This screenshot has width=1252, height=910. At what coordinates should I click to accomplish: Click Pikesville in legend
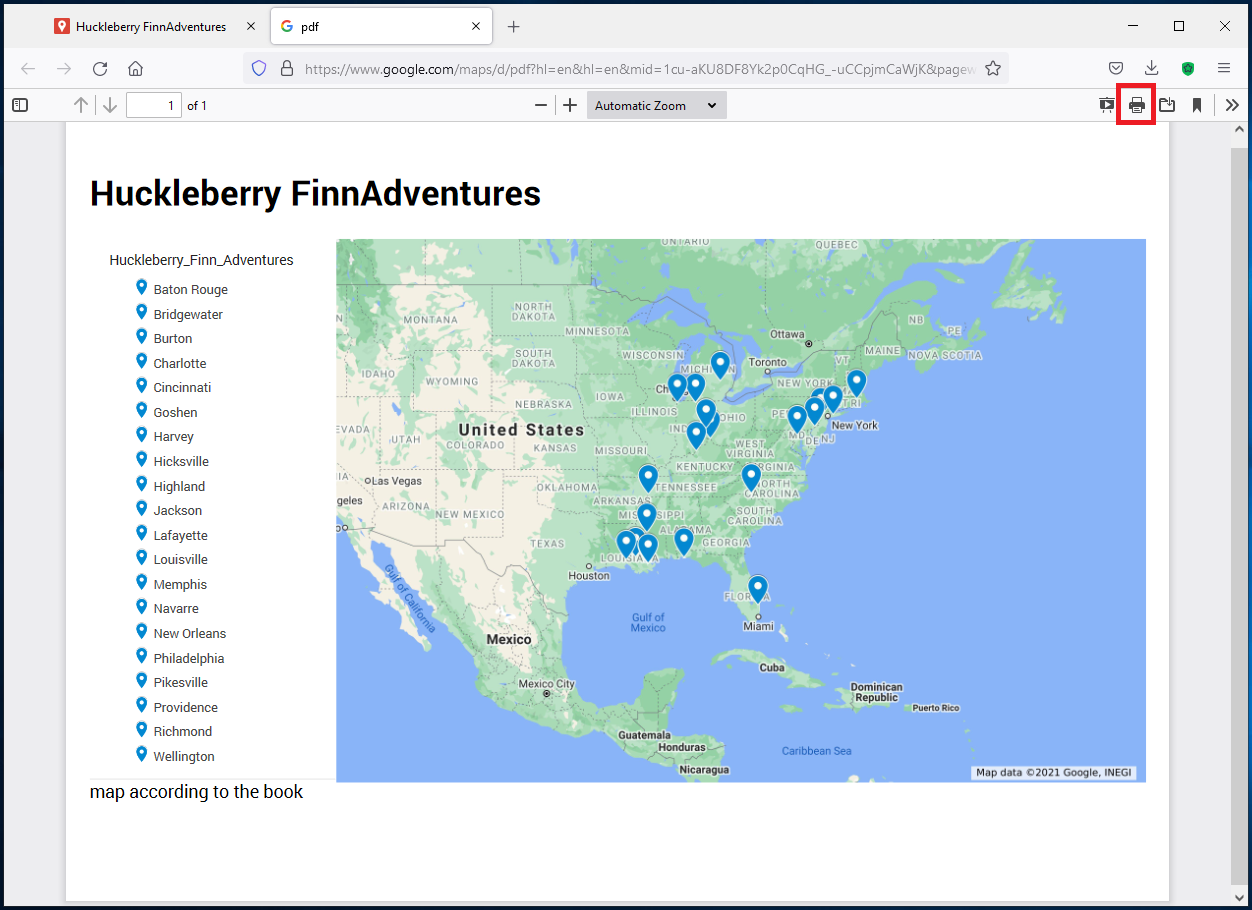(181, 683)
